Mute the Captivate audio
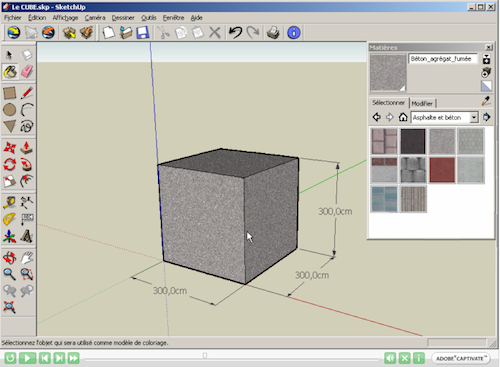This screenshot has height=367, width=500. click(390, 358)
